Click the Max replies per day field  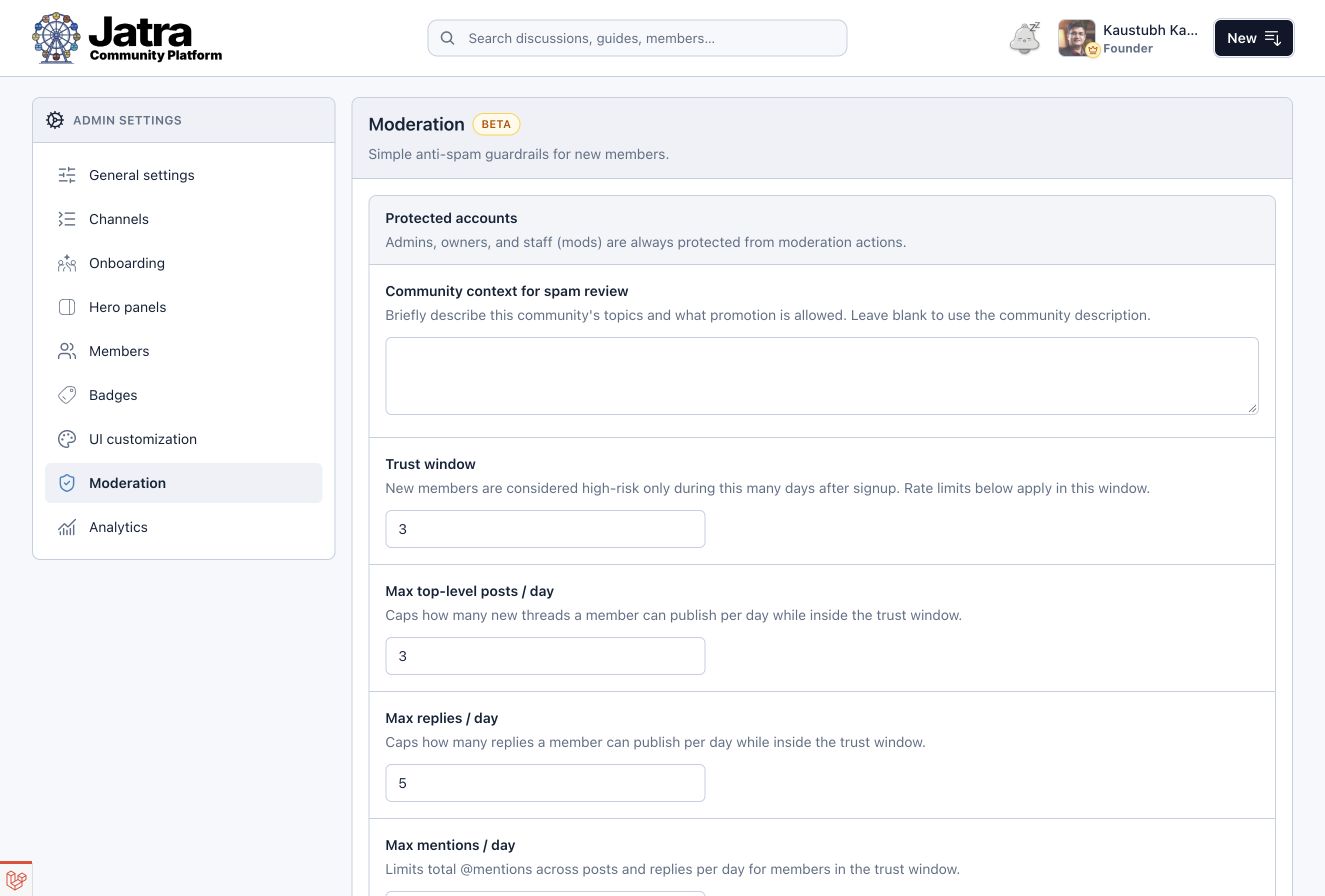pyautogui.click(x=545, y=783)
